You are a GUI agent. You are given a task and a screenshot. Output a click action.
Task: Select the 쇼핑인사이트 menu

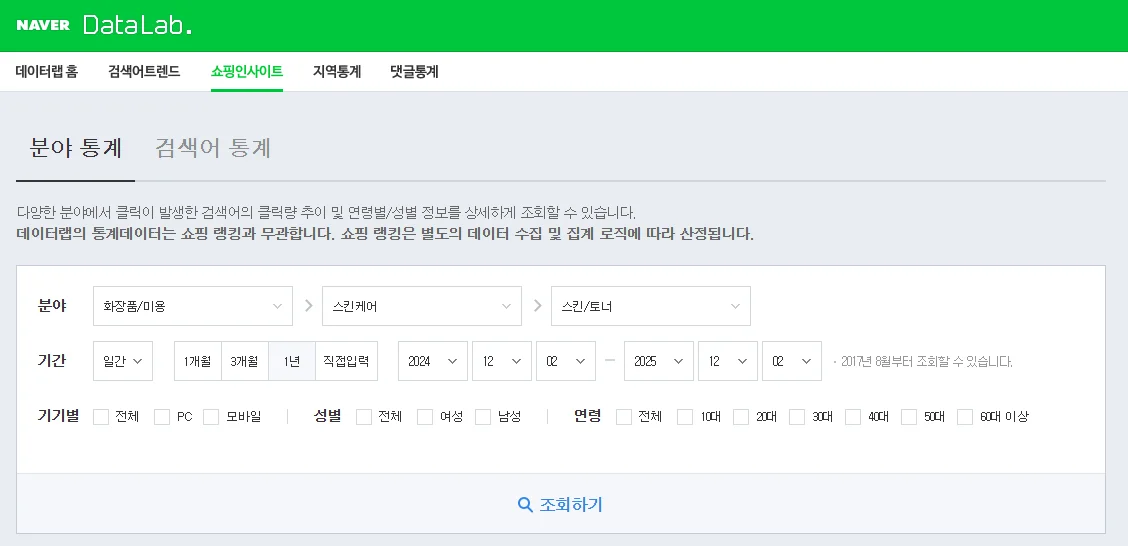click(247, 71)
